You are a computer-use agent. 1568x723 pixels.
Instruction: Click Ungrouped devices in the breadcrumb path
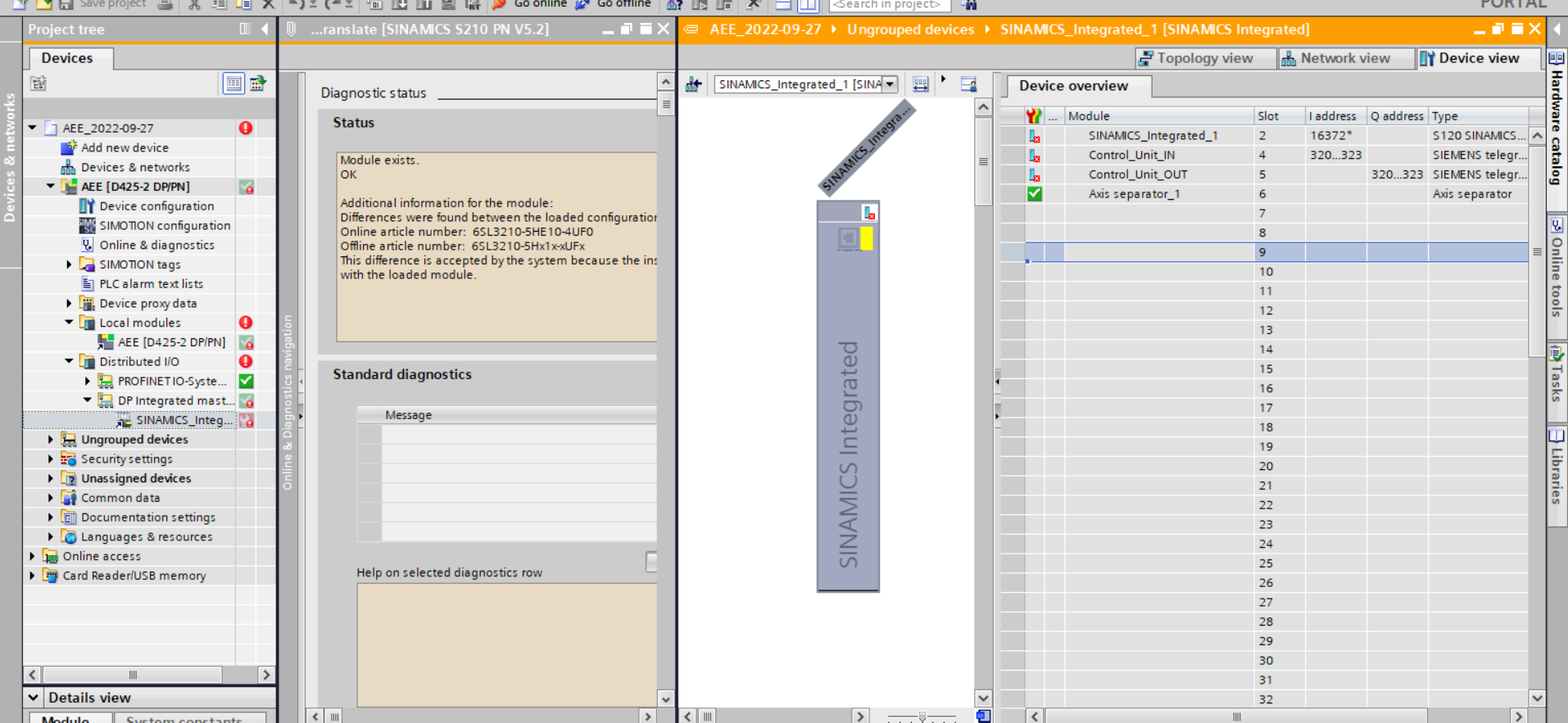pos(910,29)
